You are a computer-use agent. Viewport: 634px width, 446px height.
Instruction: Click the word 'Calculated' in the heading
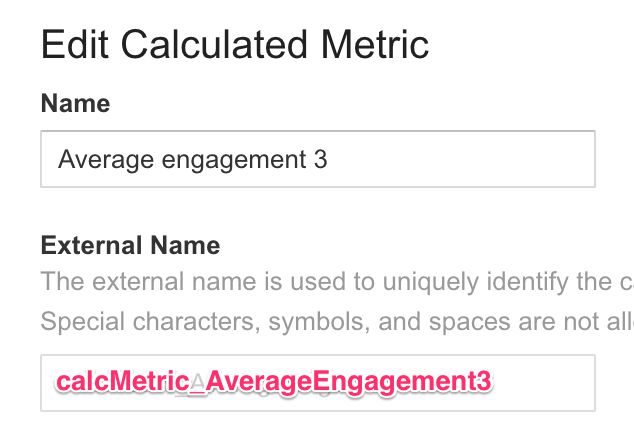coord(214,44)
